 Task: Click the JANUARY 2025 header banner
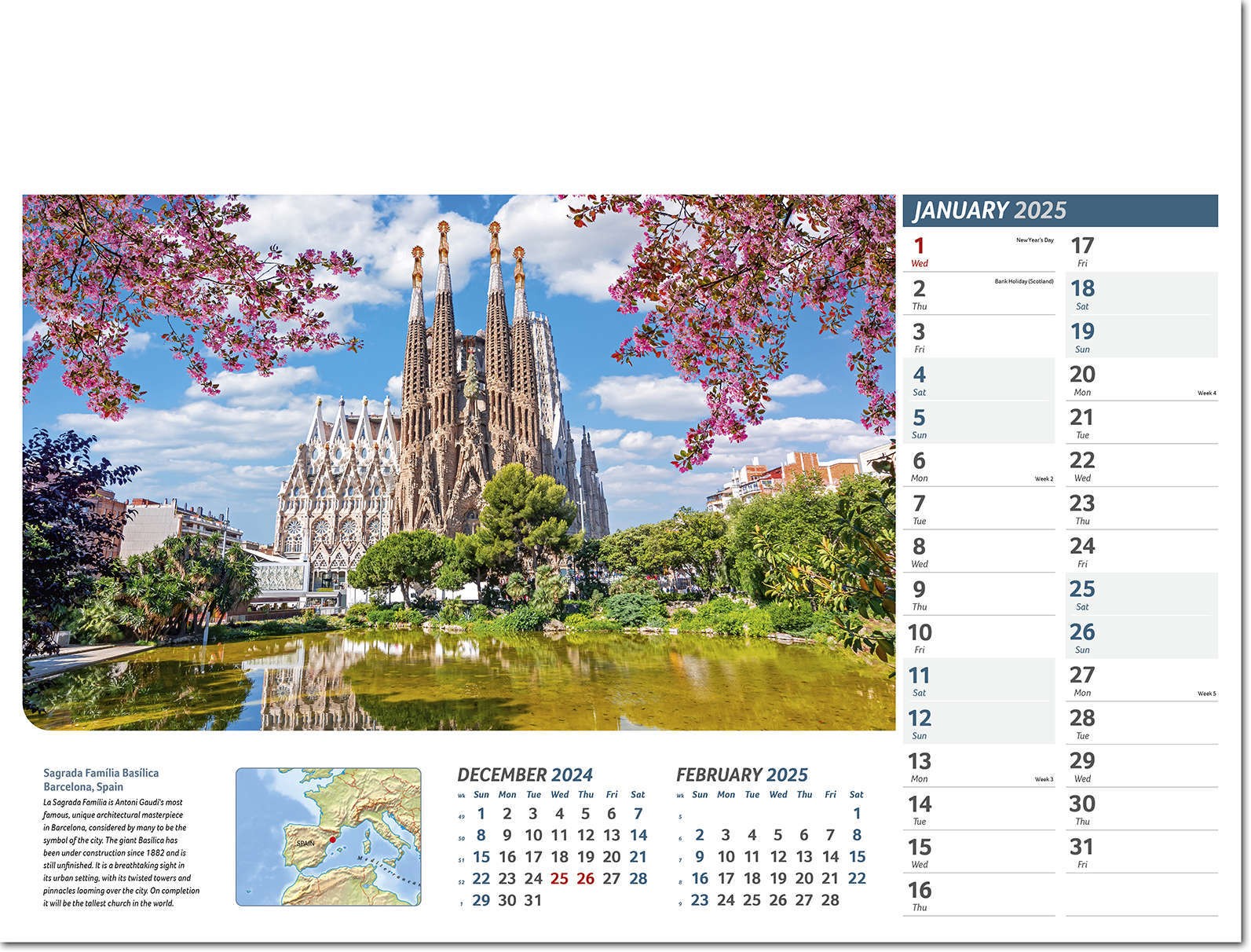1060,211
